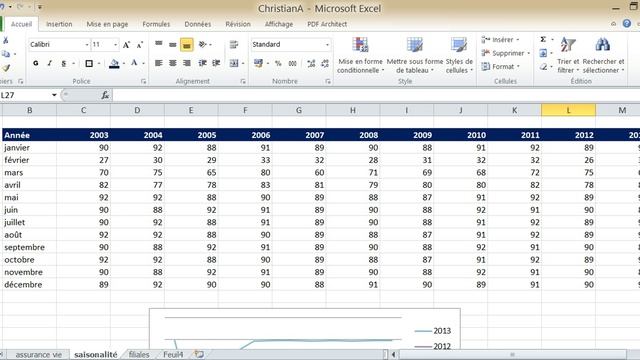Open Alignement dialog launcher
The height and width of the screenshot is (360, 640).
click(243, 82)
